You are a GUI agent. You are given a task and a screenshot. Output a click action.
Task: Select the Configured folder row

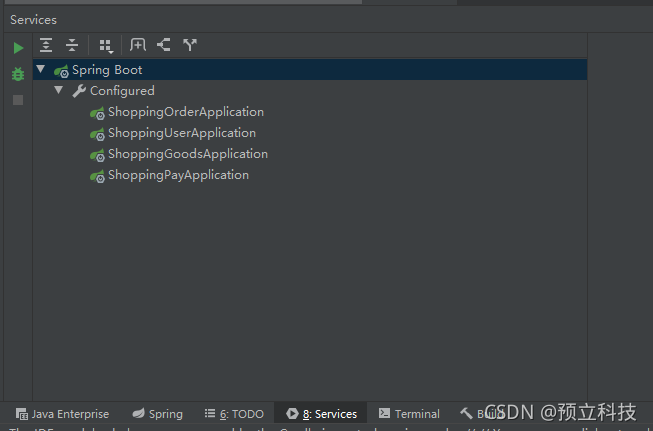(x=310, y=90)
